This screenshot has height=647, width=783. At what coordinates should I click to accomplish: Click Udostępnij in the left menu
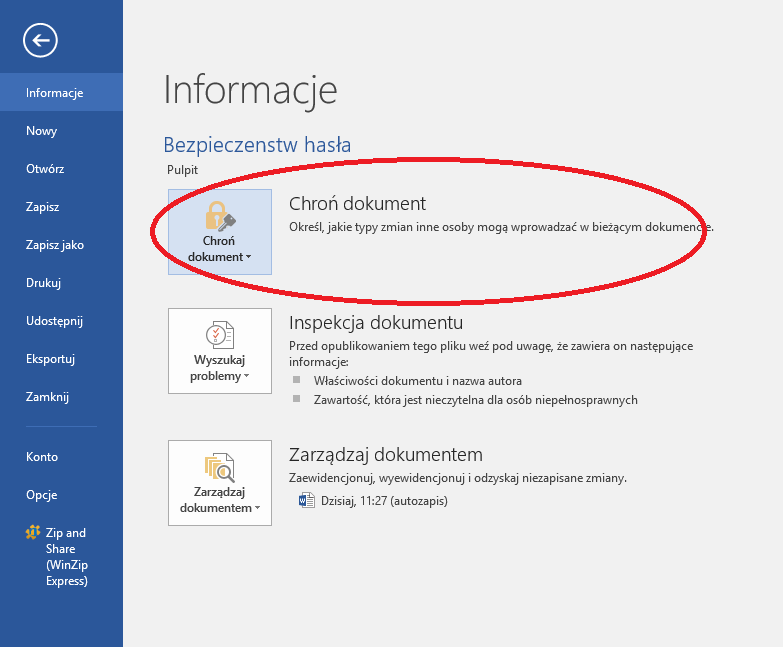tap(54, 321)
